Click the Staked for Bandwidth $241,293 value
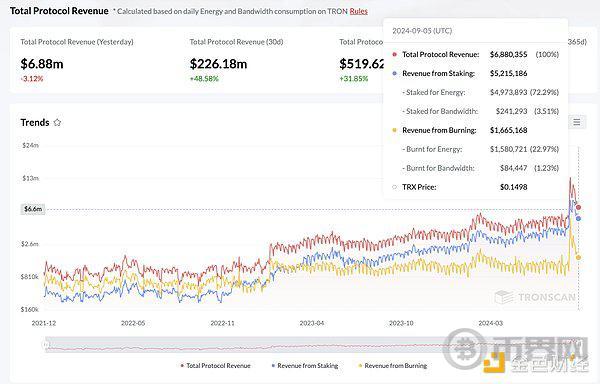This screenshot has width=600, height=384. (512, 111)
